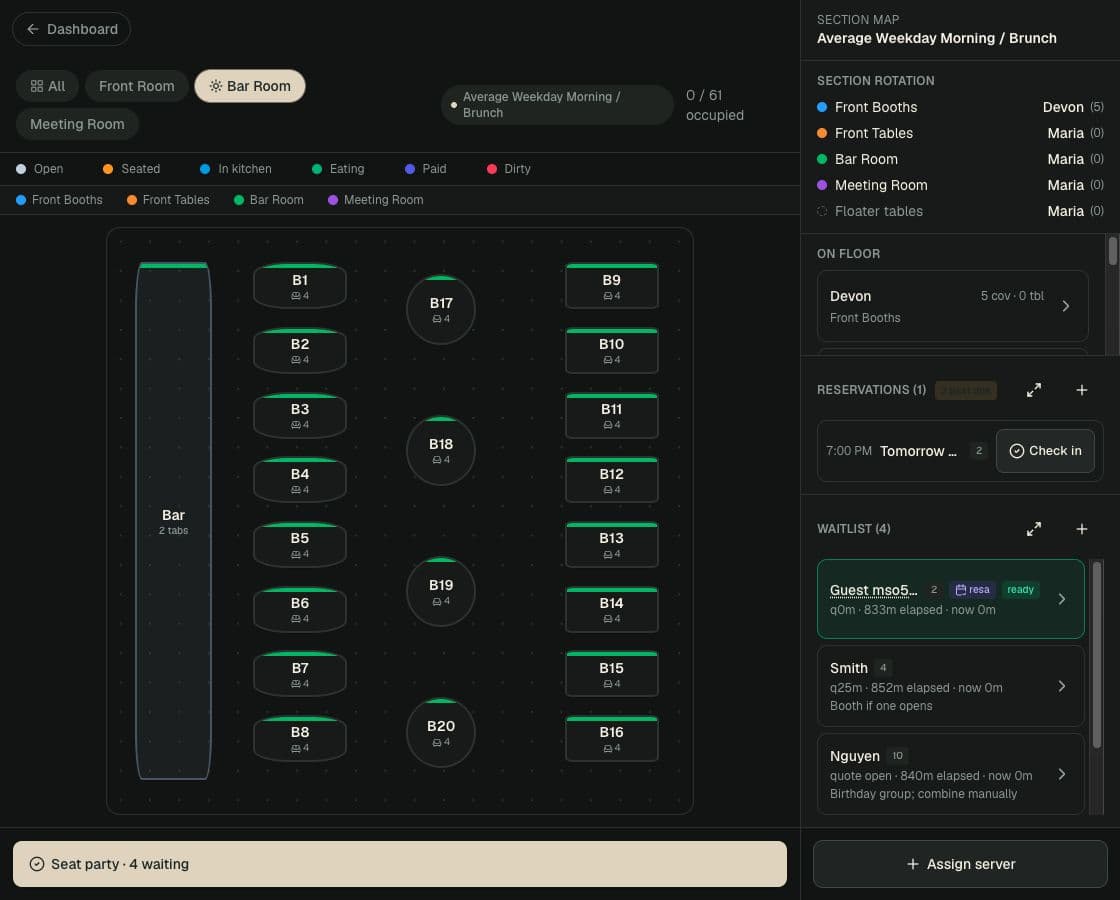Check in the 7:00 PM reservation
1120x900 pixels.
(x=1045, y=451)
